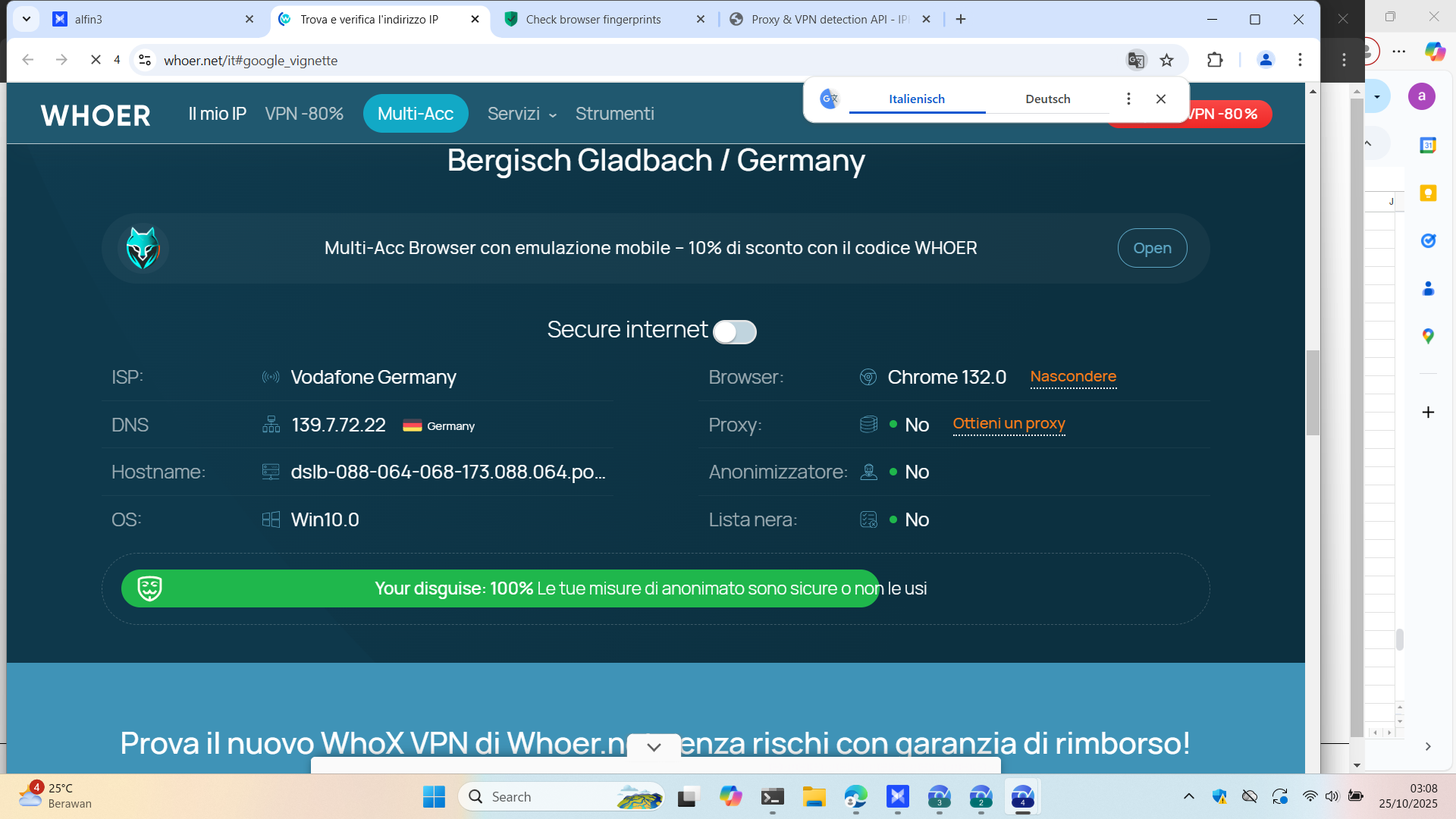Open the Chrome three-dot menu
This screenshot has width=1456, height=819.
(x=1300, y=60)
